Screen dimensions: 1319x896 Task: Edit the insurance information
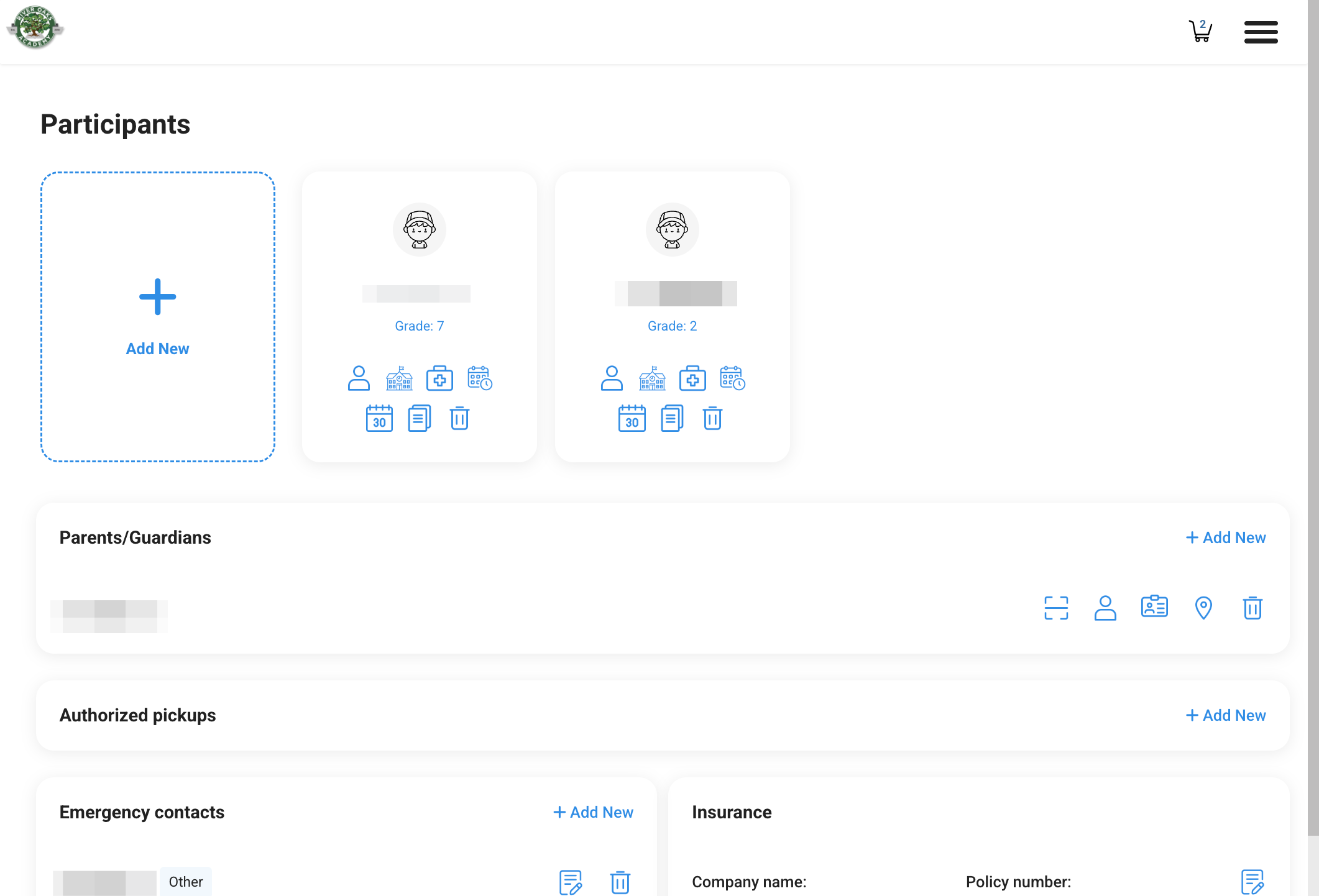[x=1252, y=882]
